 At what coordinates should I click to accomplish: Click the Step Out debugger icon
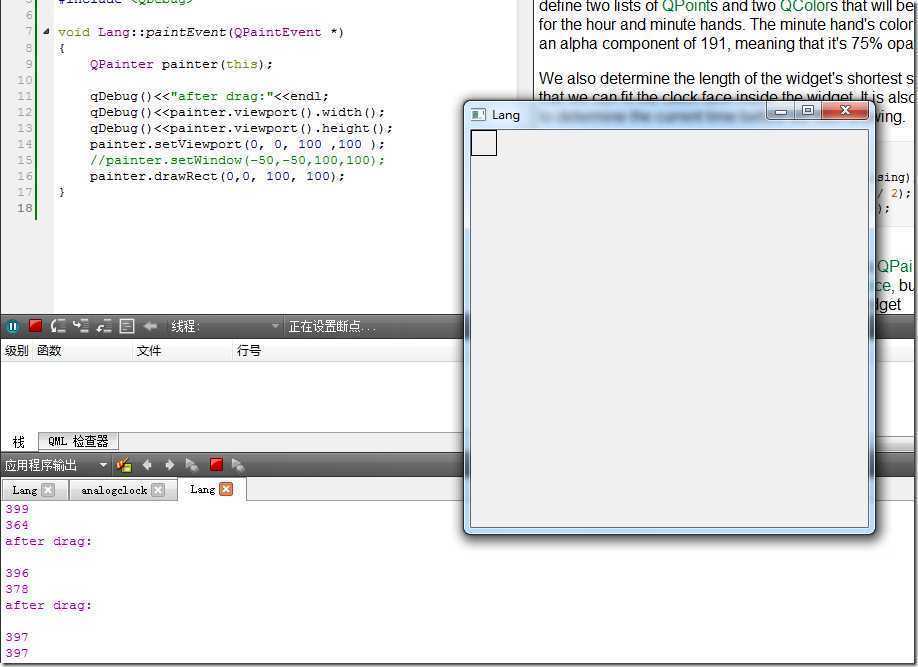104,326
